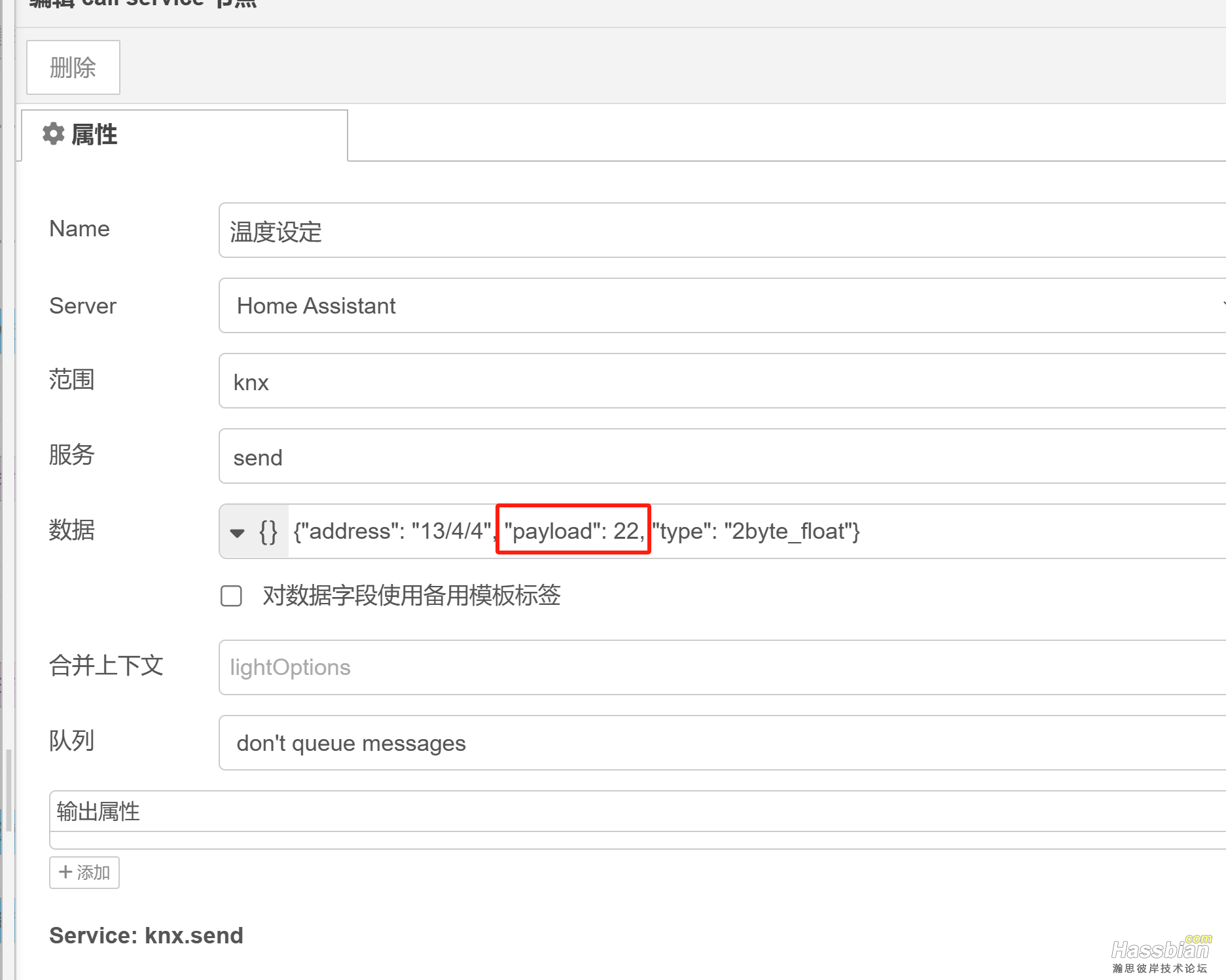Click the Service: knx.send heading text
This screenshot has height=980, width=1226.
click(146, 935)
